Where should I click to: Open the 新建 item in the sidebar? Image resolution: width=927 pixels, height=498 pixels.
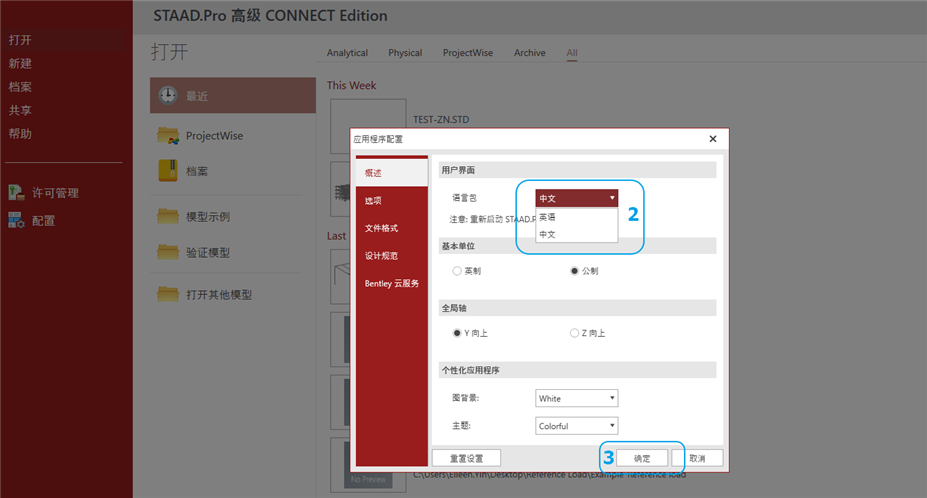[x=20, y=63]
